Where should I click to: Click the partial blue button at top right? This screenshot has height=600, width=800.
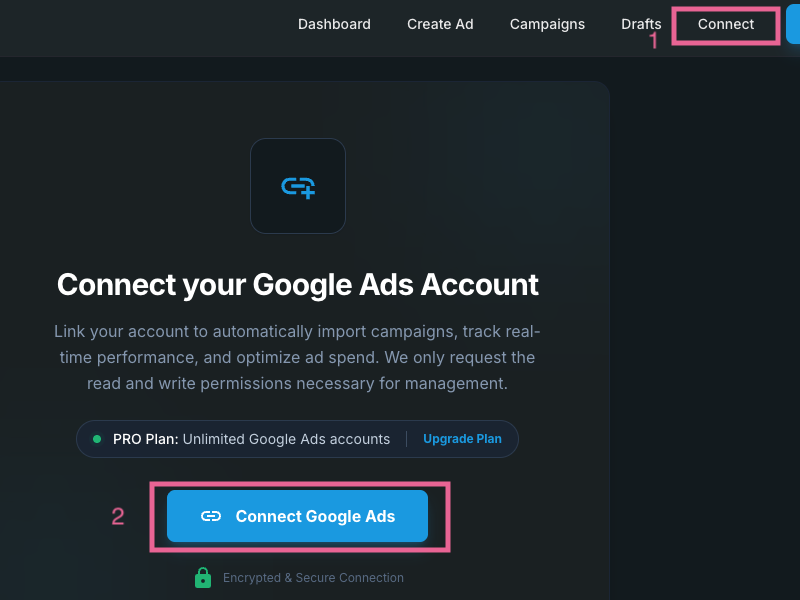point(795,24)
